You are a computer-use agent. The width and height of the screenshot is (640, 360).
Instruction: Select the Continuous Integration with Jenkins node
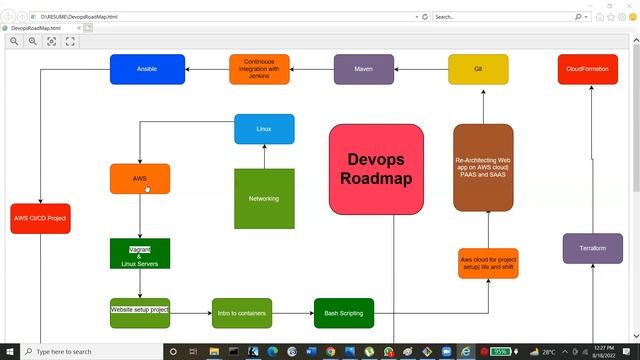[259, 69]
